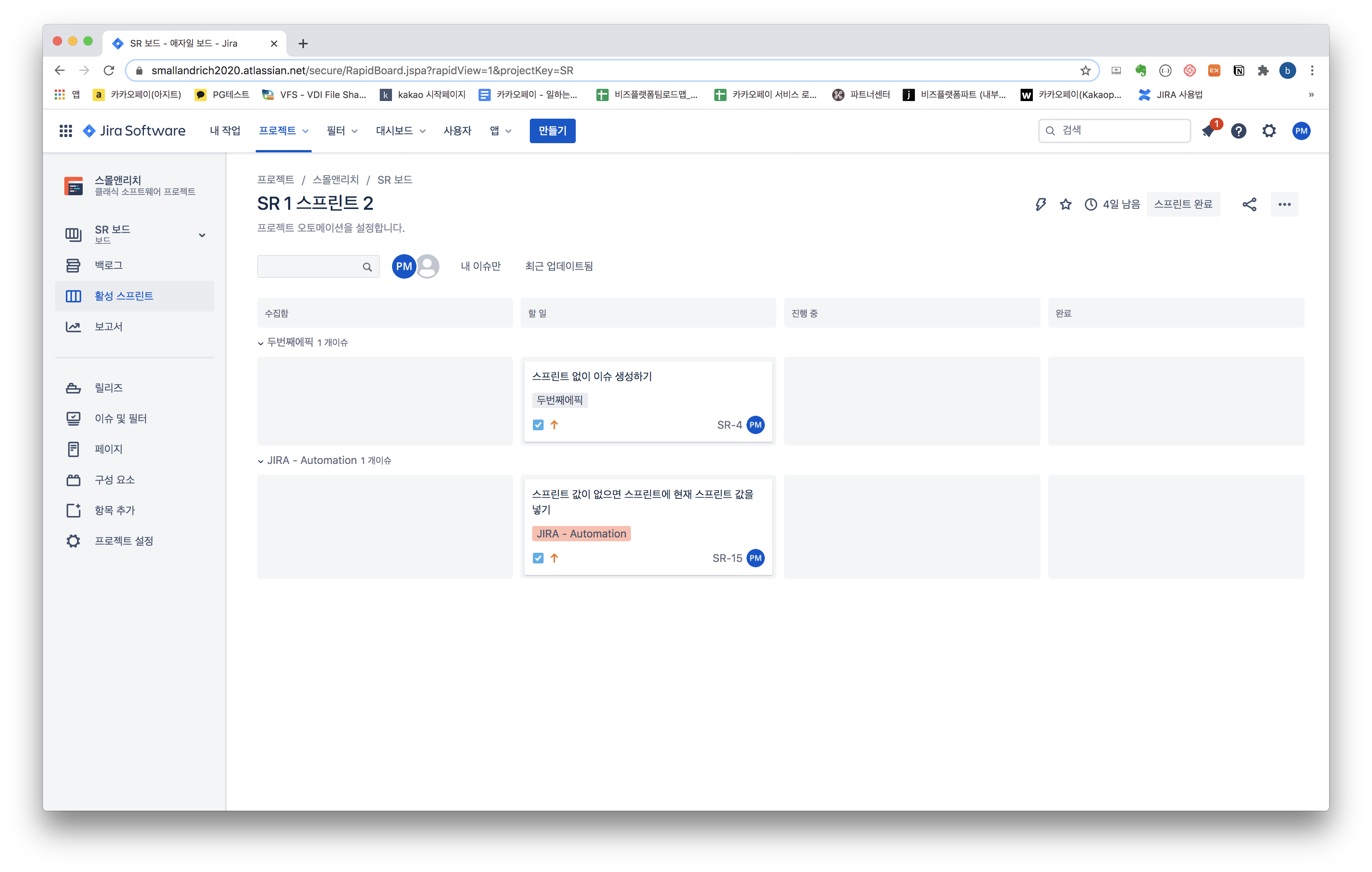Image resolution: width=1372 pixels, height=872 pixels.
Task: Expand the SR 보드 board switcher chevron
Action: [202, 235]
